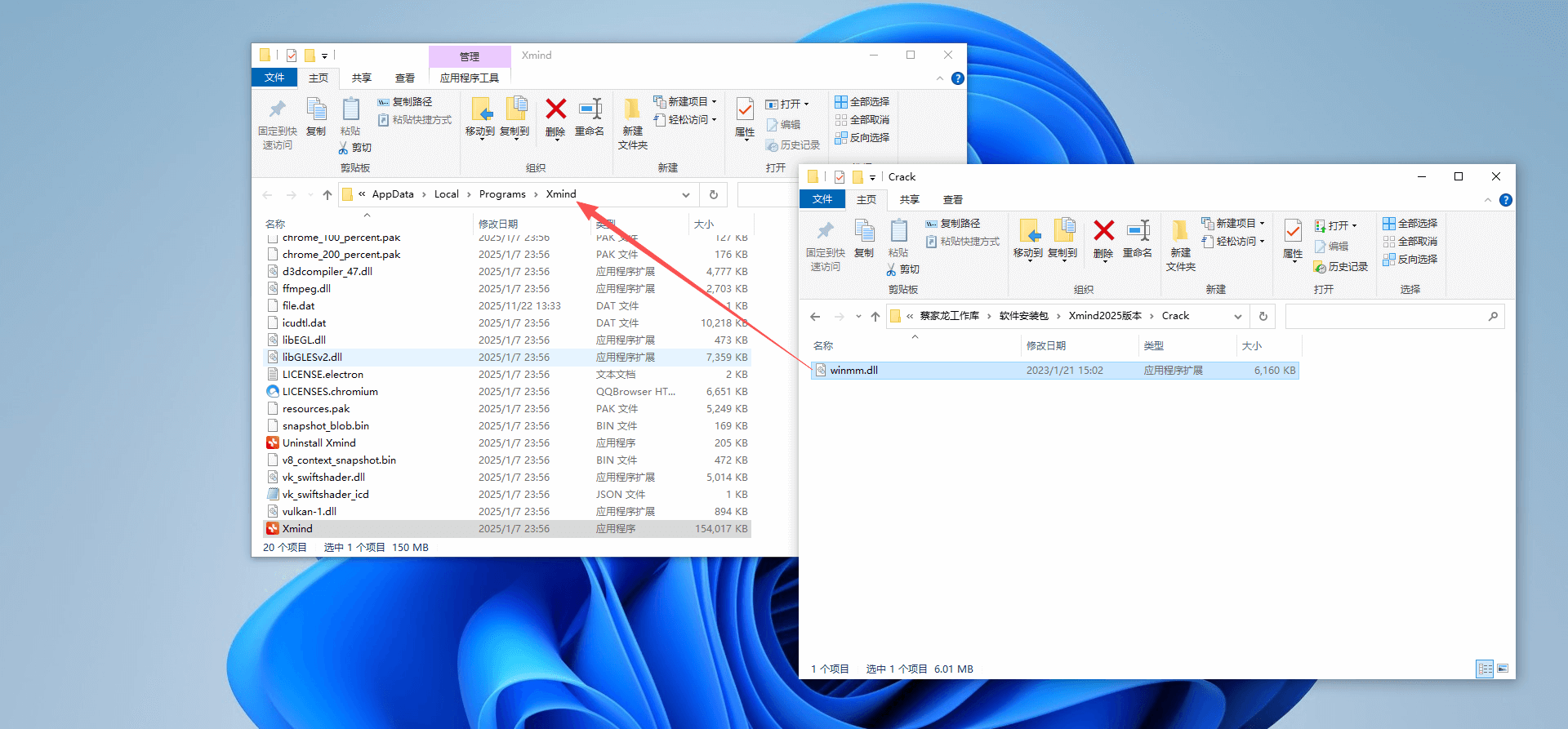Expand Copy to (复制到) dropdown in Crack window
1568x729 pixels.
click(1063, 260)
